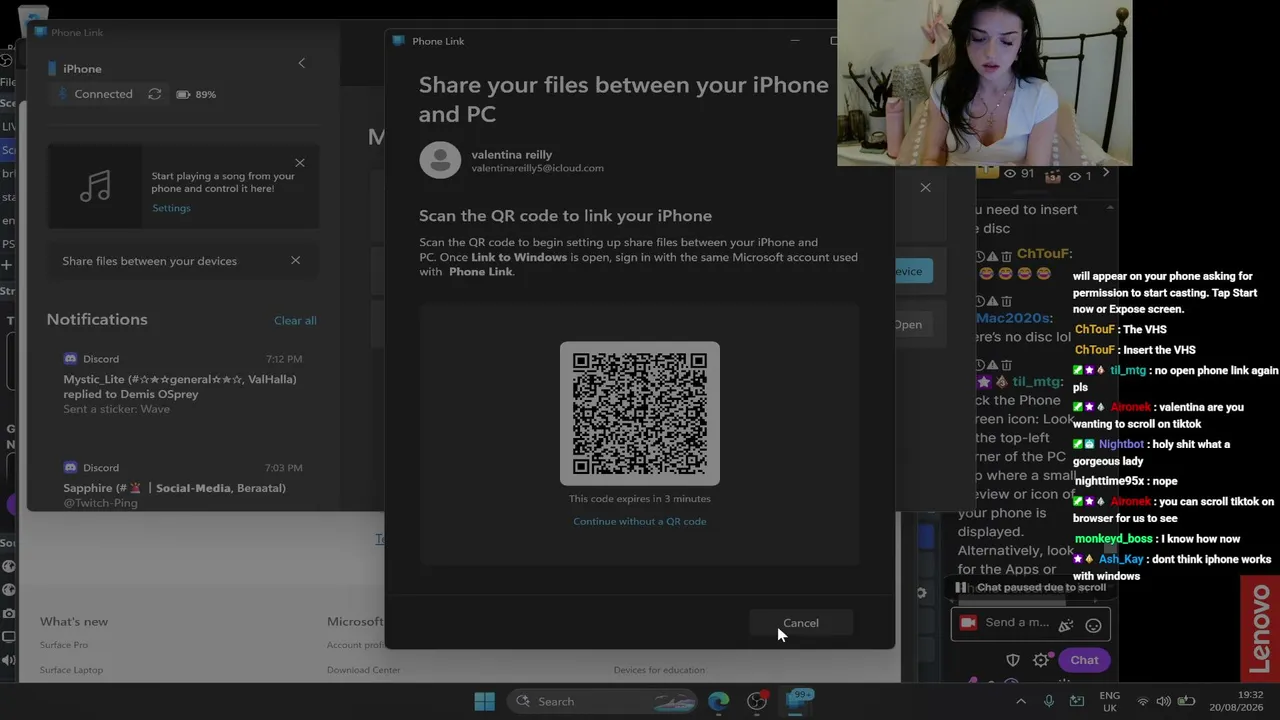Click the purple Chat send button
This screenshot has width=1280, height=720.
(1084, 660)
